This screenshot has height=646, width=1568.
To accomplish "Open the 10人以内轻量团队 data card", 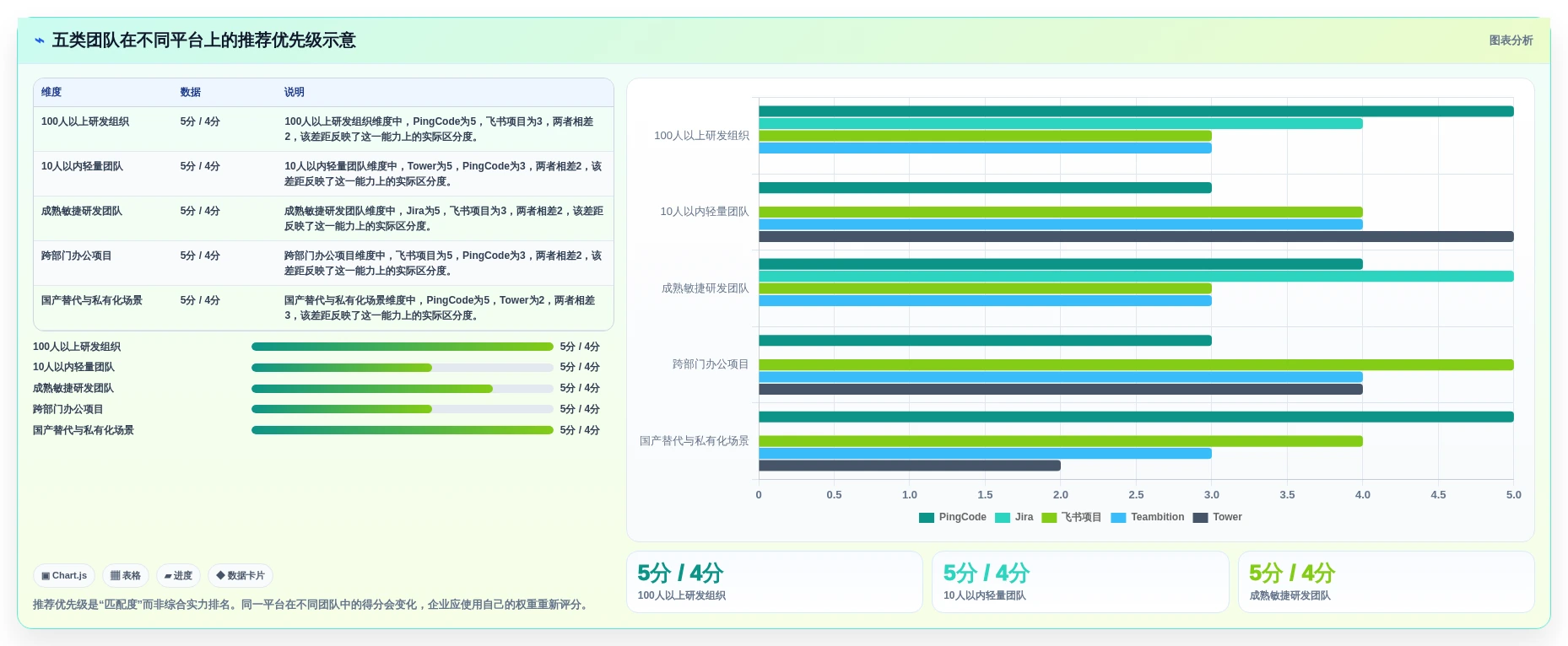I will click(1080, 582).
